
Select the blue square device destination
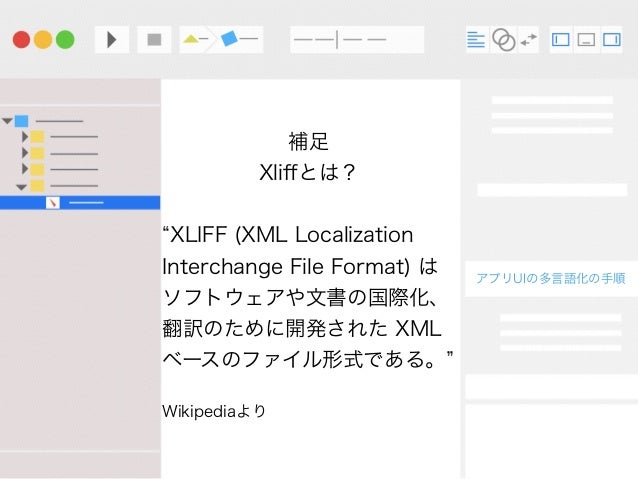[229, 39]
